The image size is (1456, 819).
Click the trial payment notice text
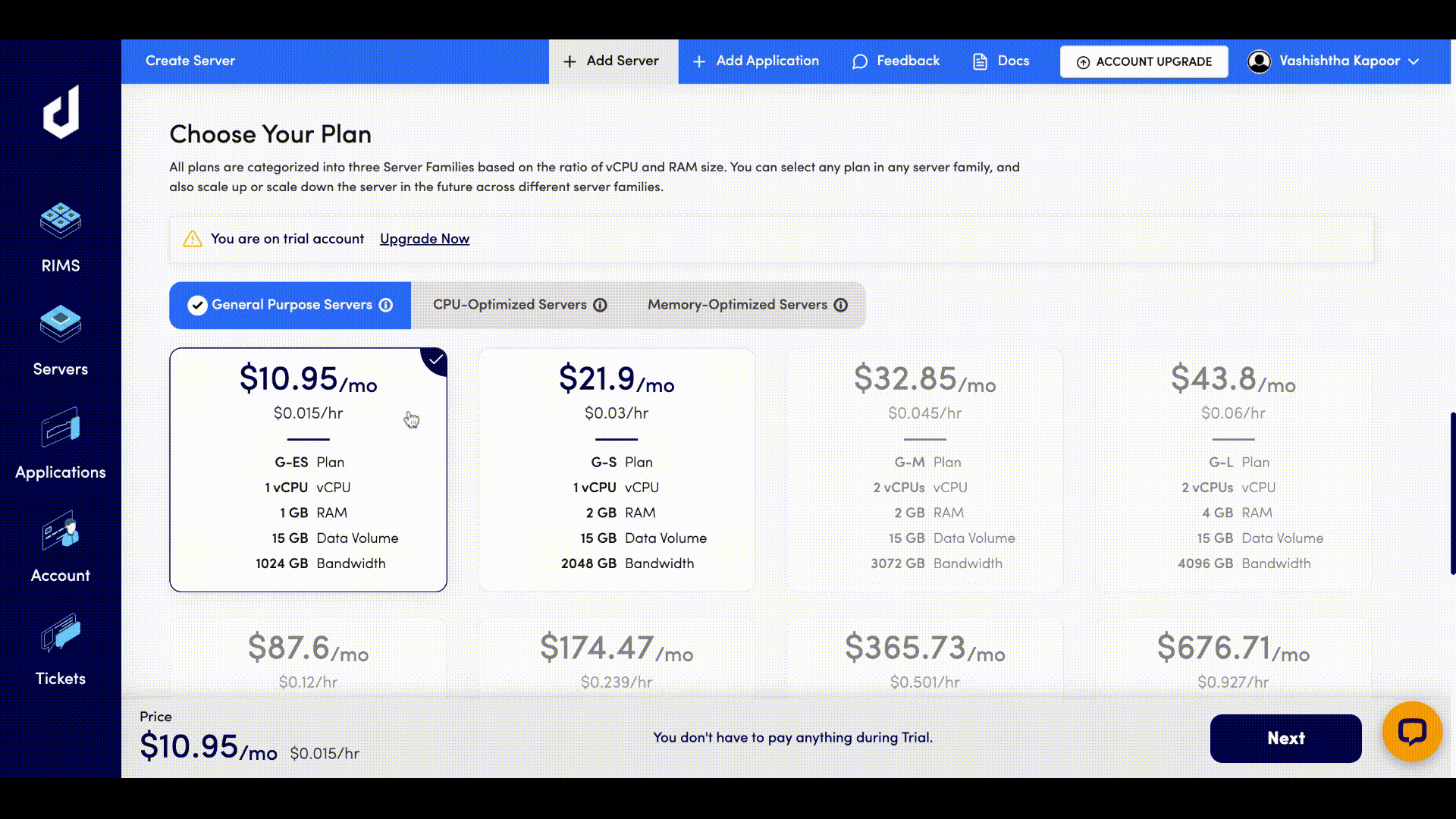tap(792, 738)
